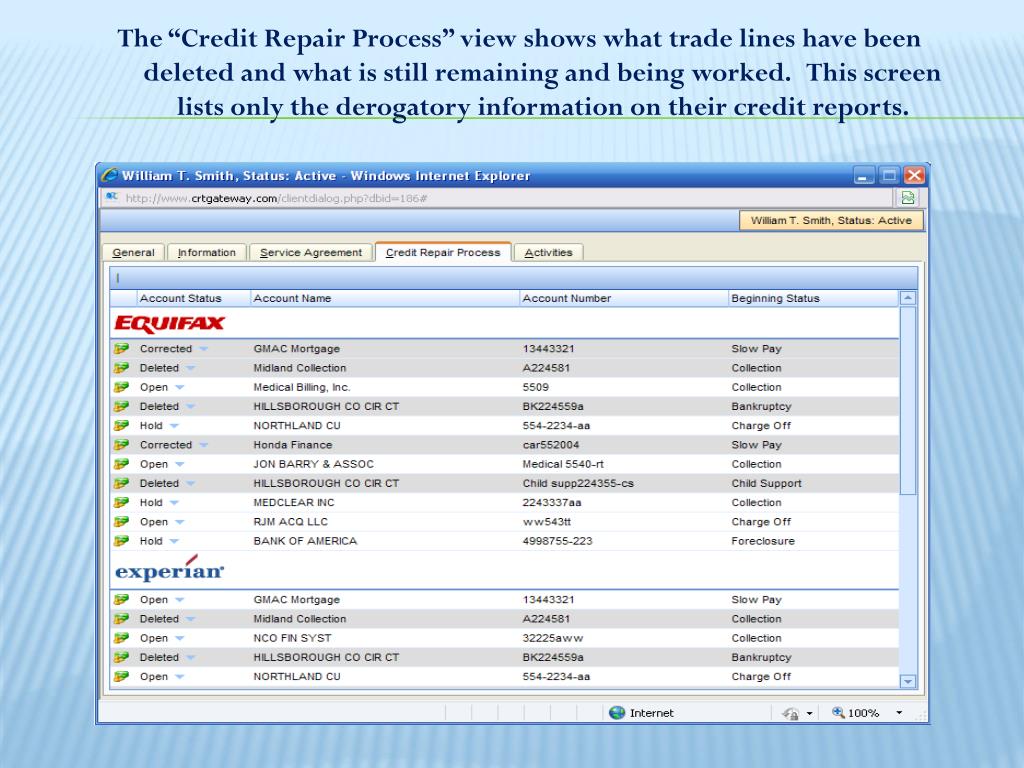Sort by Account Name column header
The image size is (1024, 768).
[385, 298]
